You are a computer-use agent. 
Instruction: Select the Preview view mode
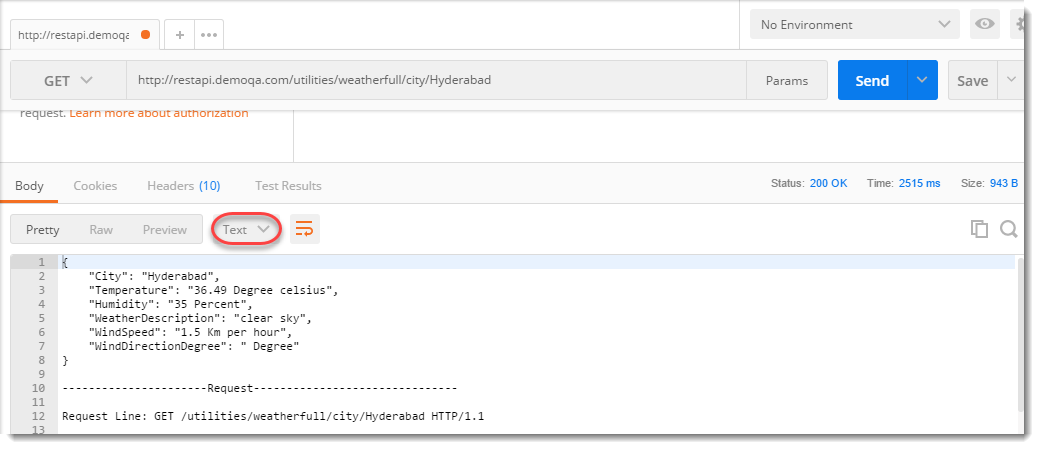165,230
